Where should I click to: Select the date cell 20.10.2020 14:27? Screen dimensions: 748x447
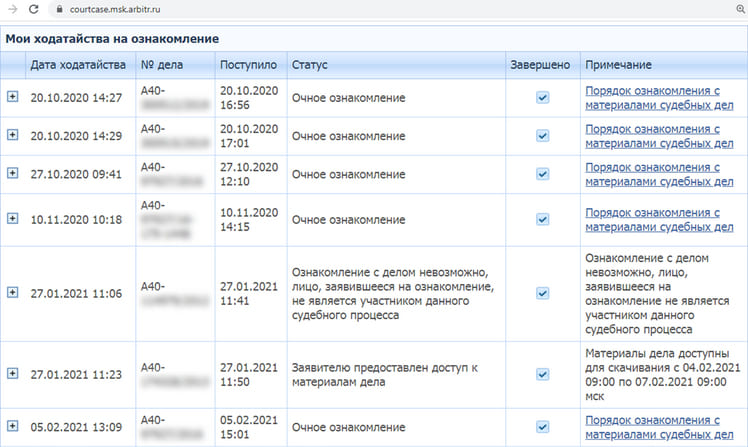76,98
